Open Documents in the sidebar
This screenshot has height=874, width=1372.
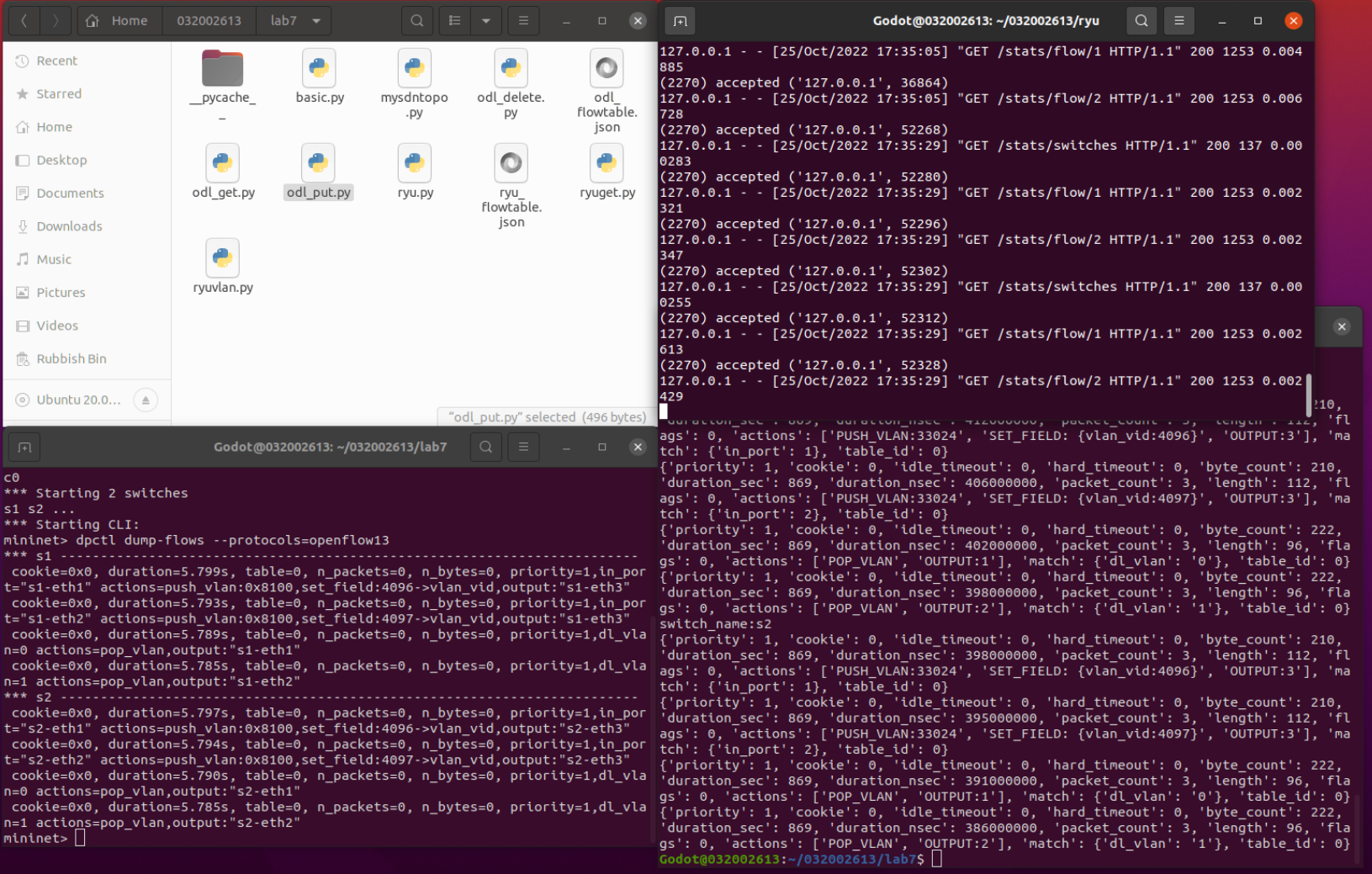point(87,193)
